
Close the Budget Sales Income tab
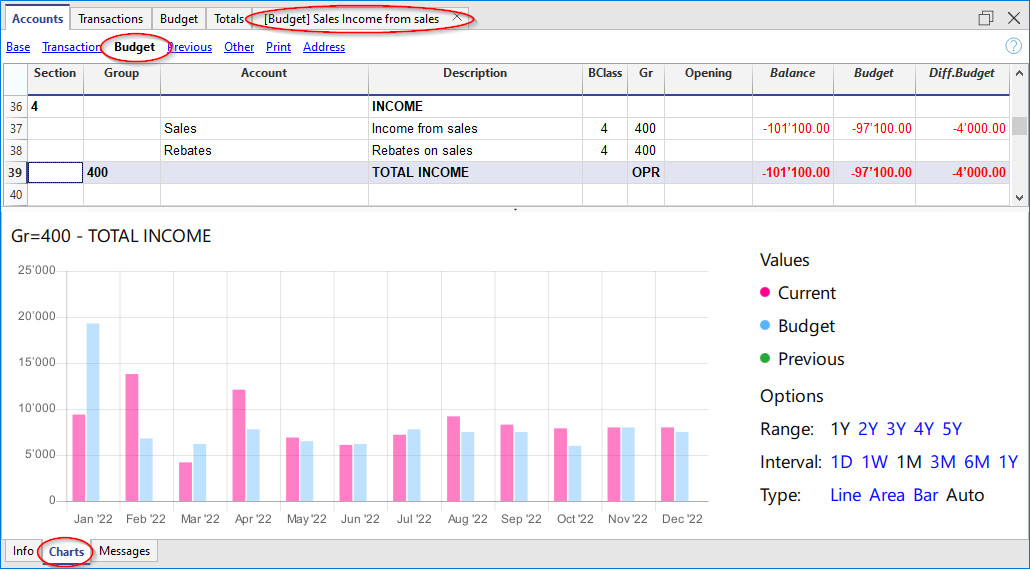457,18
